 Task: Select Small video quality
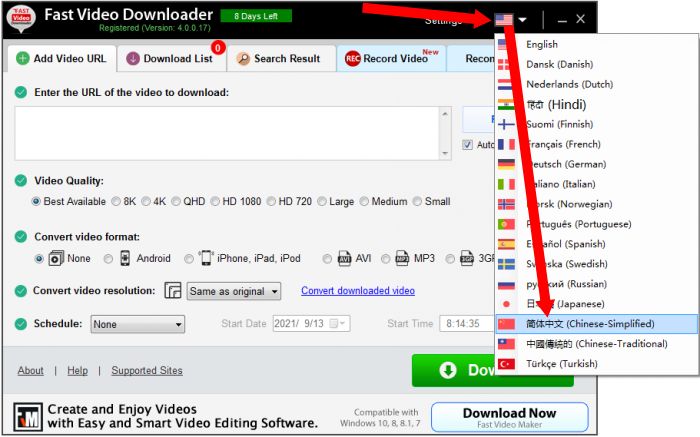pyautogui.click(x=417, y=201)
